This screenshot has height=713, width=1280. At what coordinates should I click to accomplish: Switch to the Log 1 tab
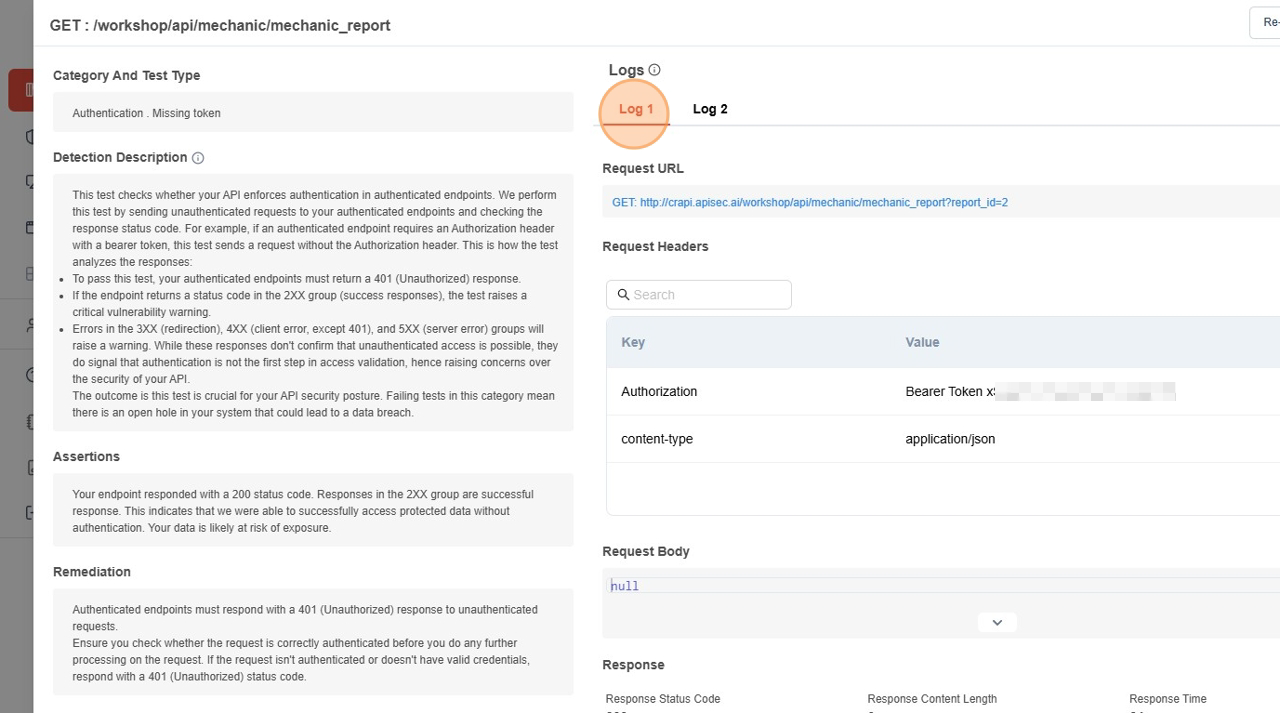pos(636,109)
